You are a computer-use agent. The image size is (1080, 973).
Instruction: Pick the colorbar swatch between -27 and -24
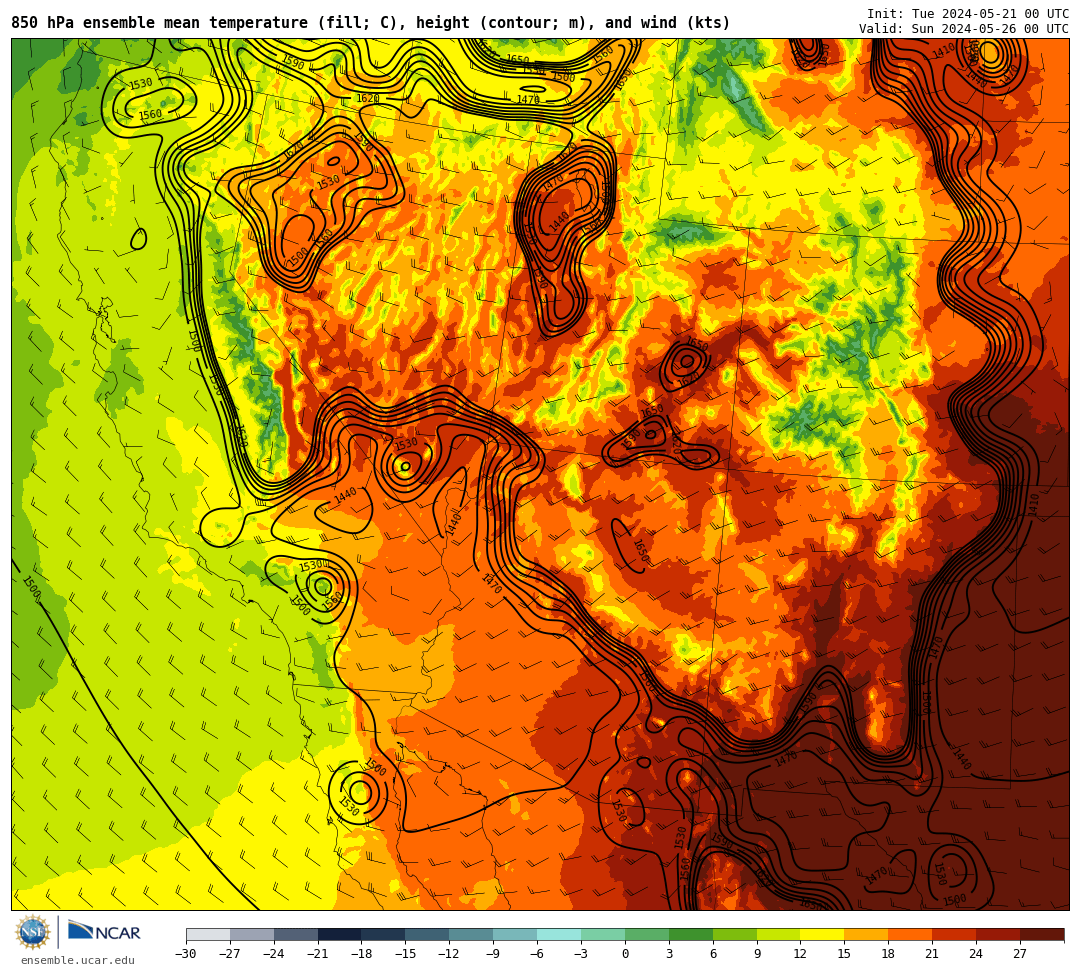[252, 934]
